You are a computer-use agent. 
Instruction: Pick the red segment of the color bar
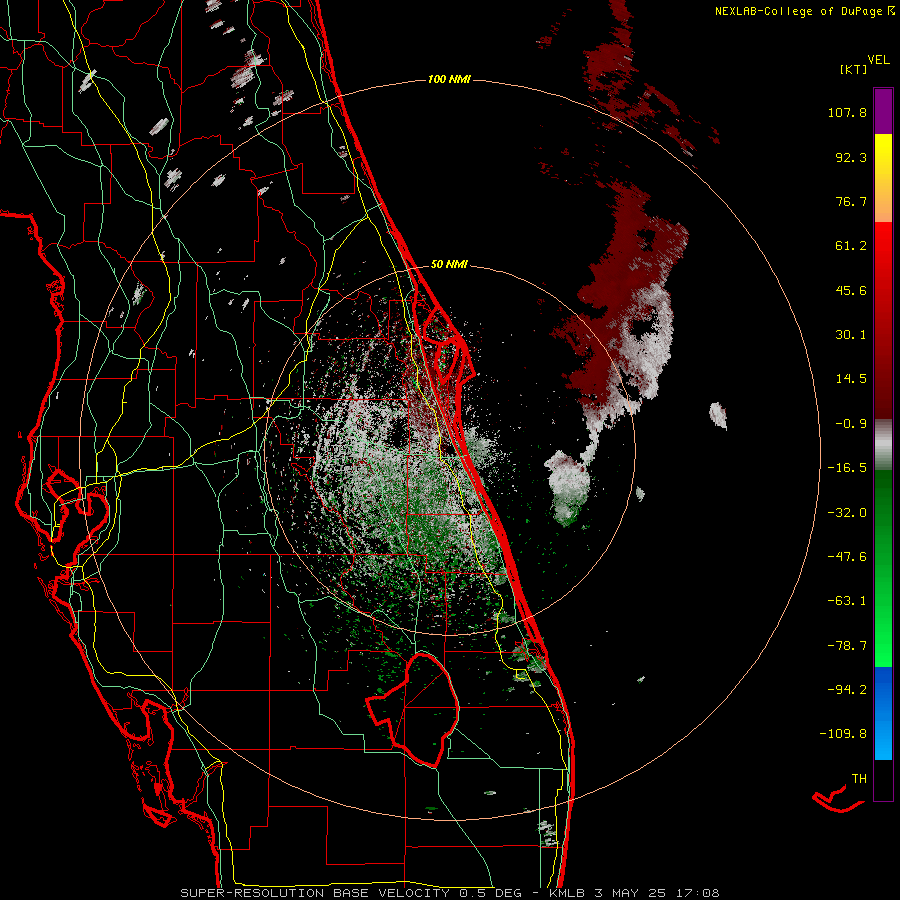pyautogui.click(x=883, y=320)
